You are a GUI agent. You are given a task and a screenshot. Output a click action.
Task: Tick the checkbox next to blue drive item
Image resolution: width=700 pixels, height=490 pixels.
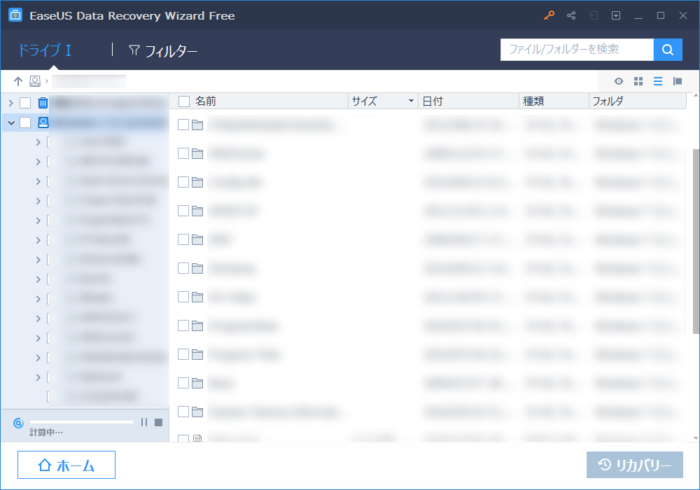(25, 122)
